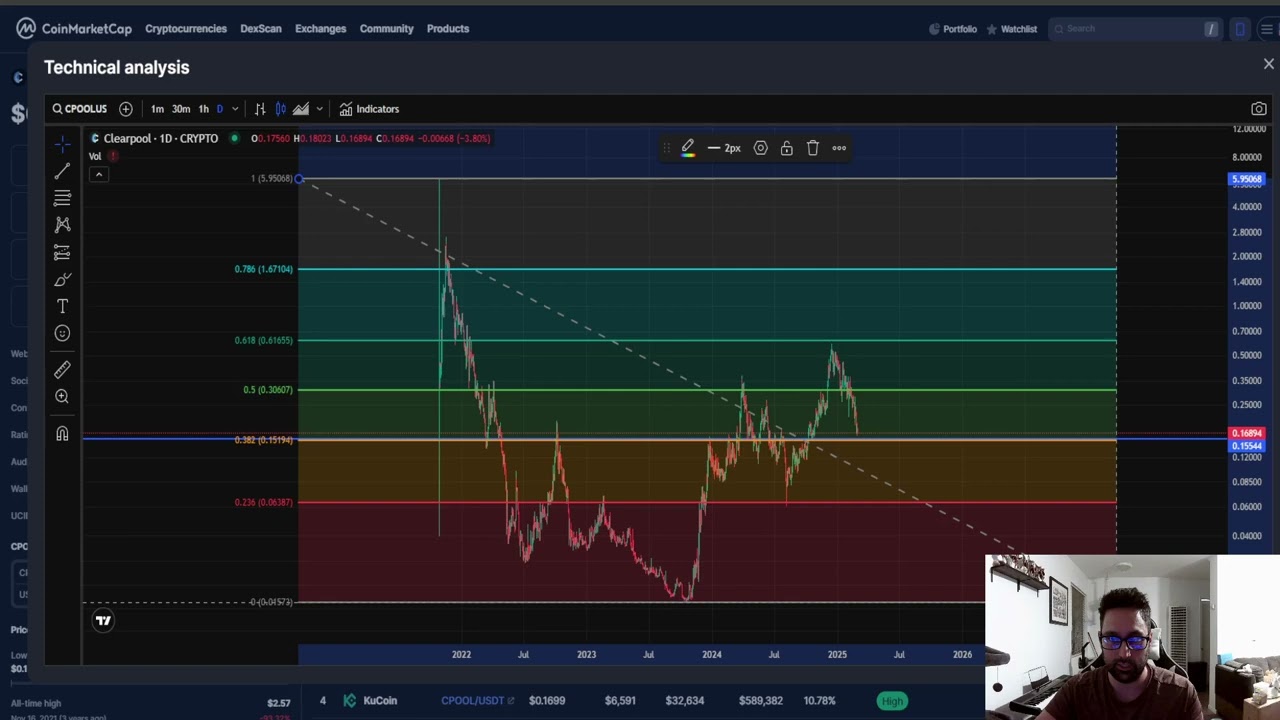Switch to the 30m timeframe
The image size is (1280, 720).
(x=181, y=109)
